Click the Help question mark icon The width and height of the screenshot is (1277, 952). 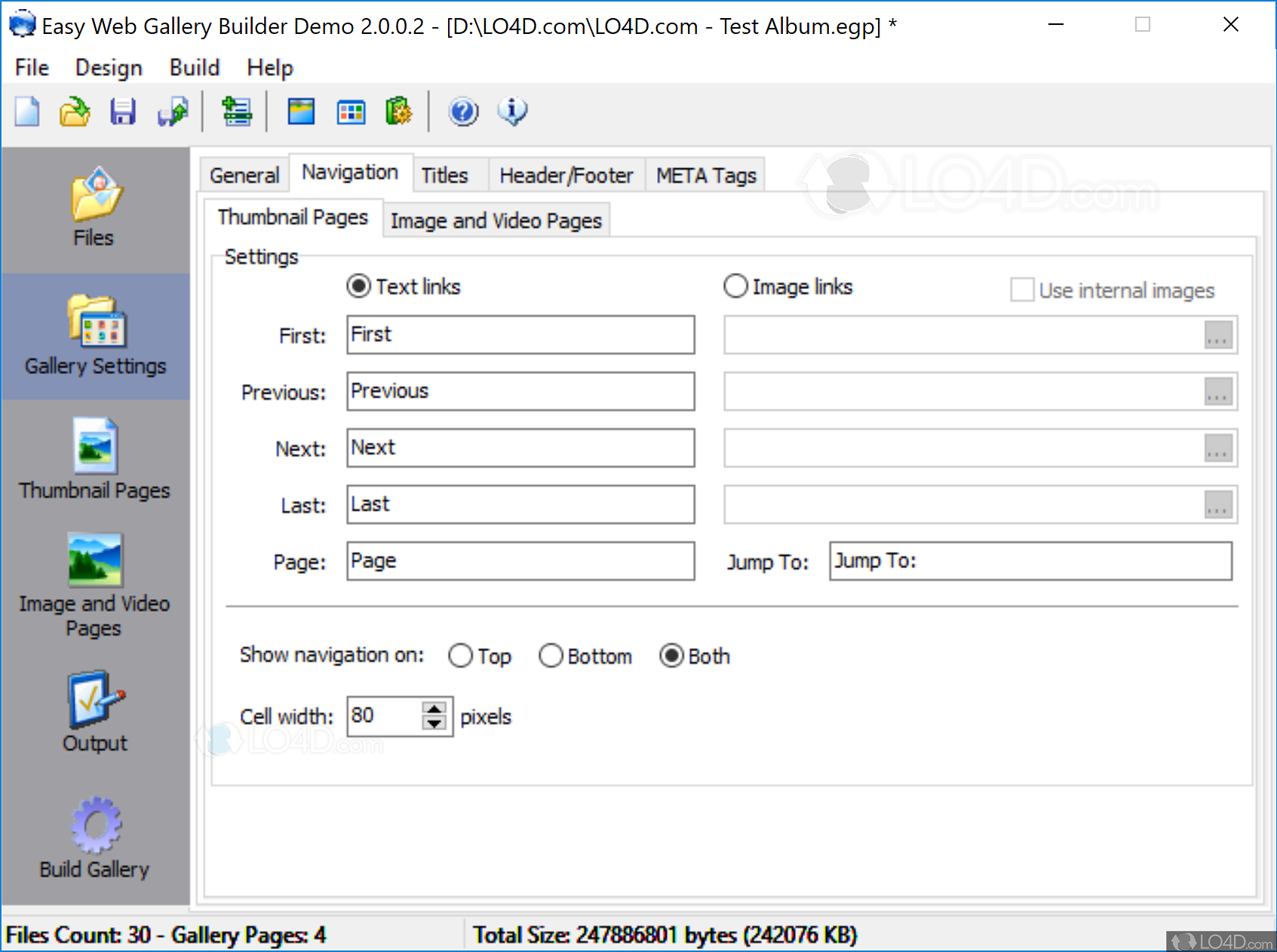[463, 112]
